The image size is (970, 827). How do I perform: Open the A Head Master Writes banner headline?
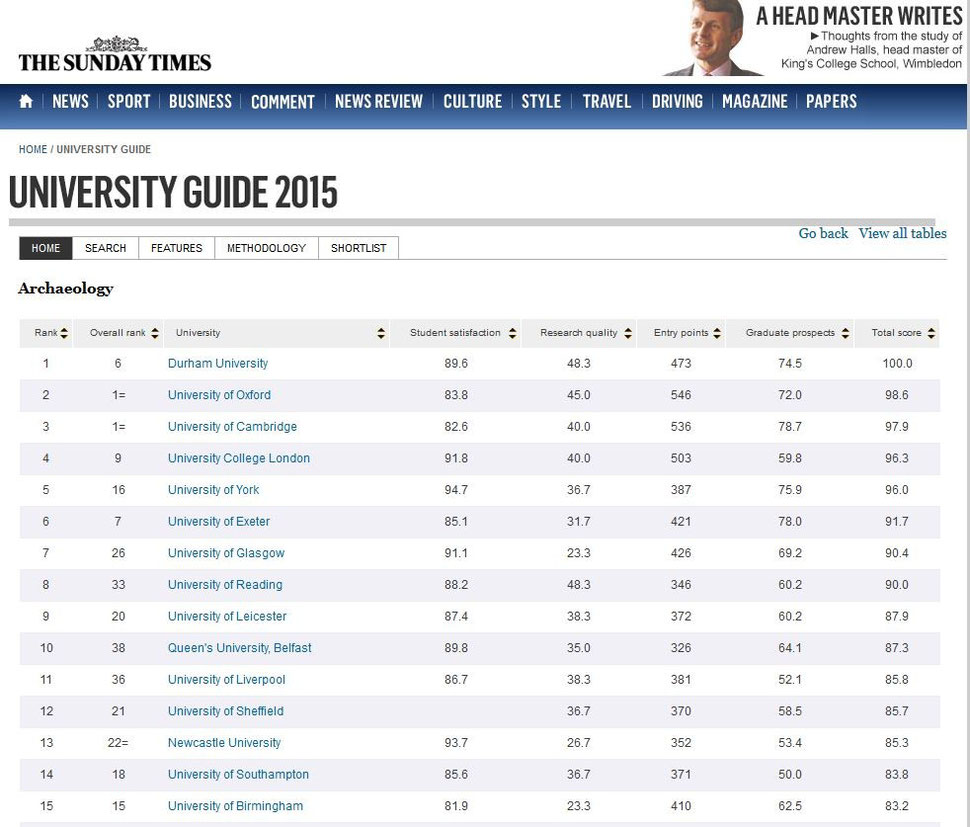click(859, 16)
